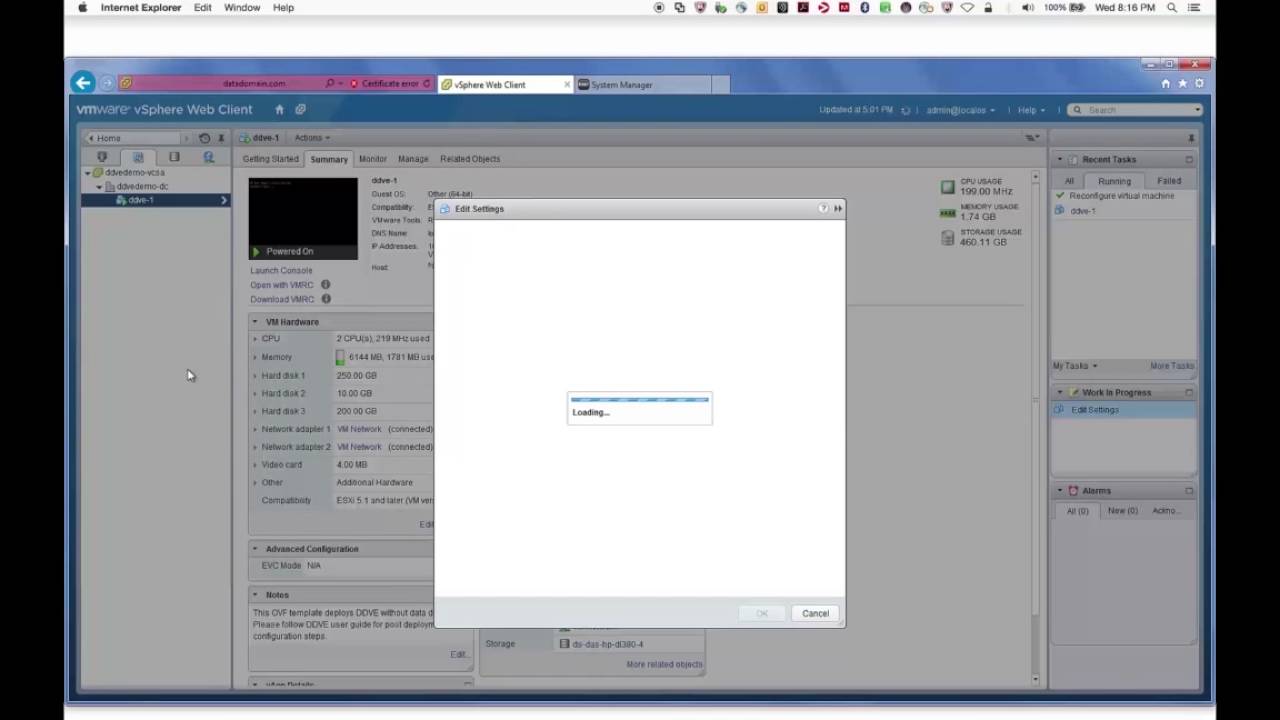Screen dimensions: 1280x720
Task: Click the Launch Console link
Action: coord(281,271)
